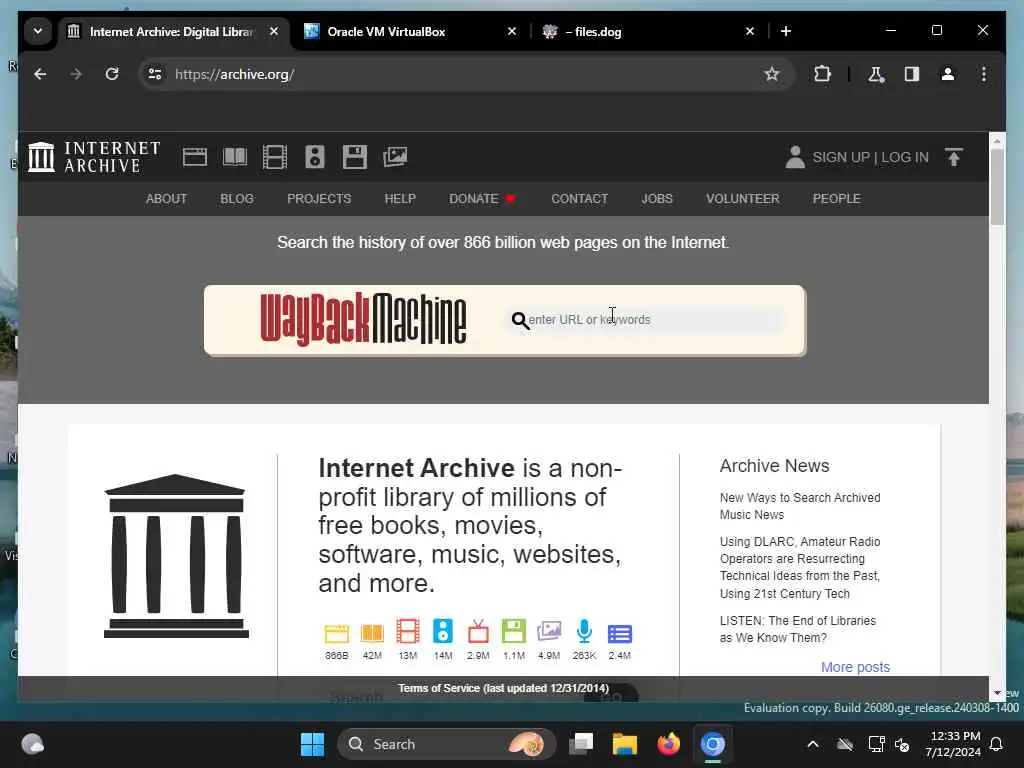Open Firefox from the taskbar
This screenshot has height=768, width=1024.
(x=669, y=744)
